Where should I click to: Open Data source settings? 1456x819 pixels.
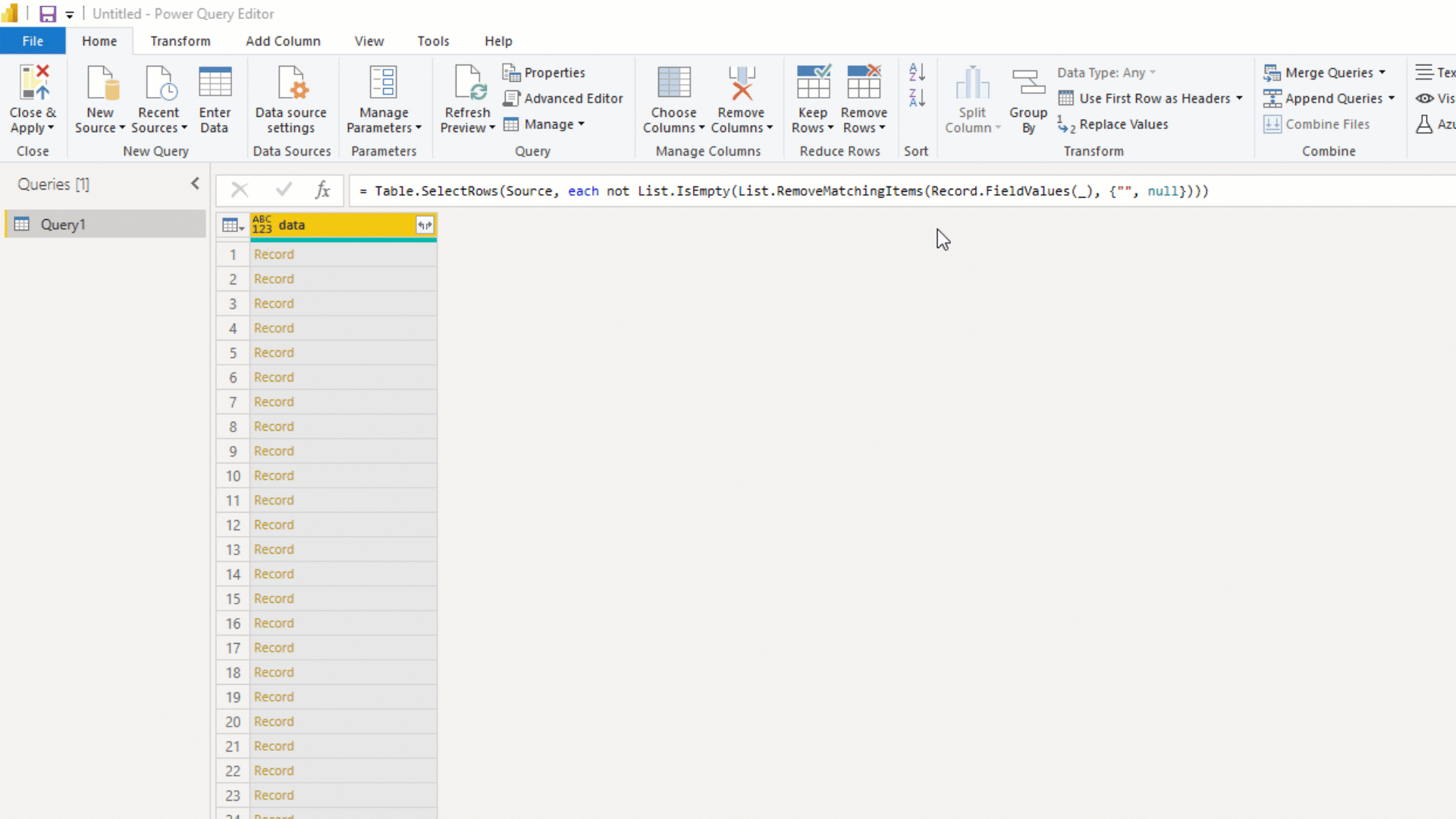click(291, 97)
